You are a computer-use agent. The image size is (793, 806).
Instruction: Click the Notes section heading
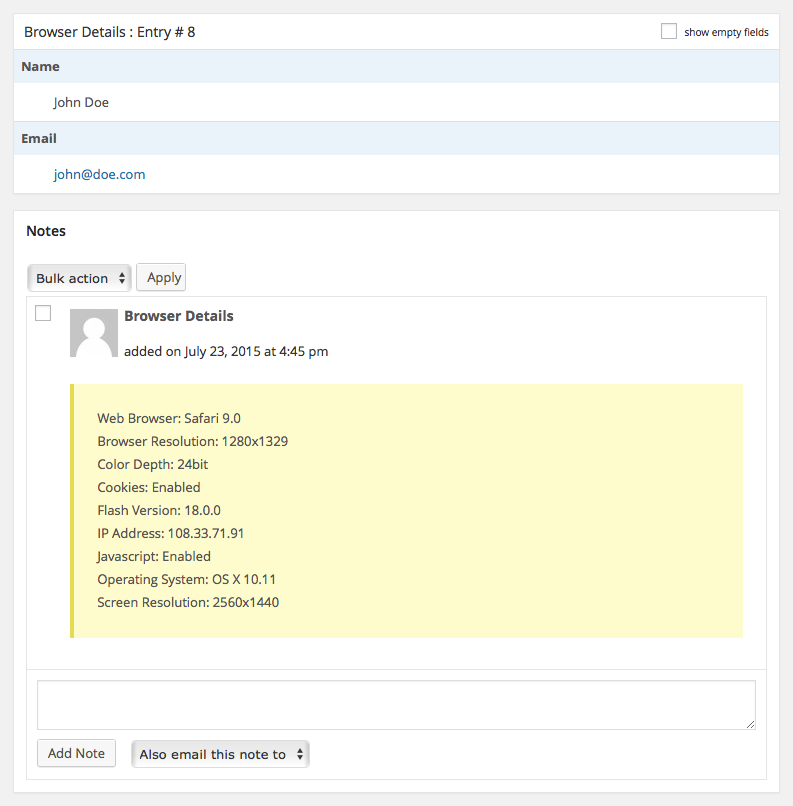(x=46, y=231)
